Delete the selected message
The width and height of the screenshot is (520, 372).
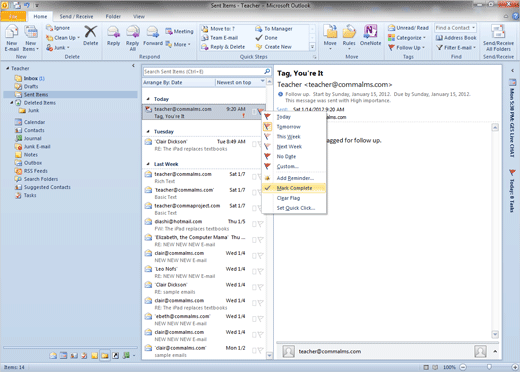tap(90, 36)
